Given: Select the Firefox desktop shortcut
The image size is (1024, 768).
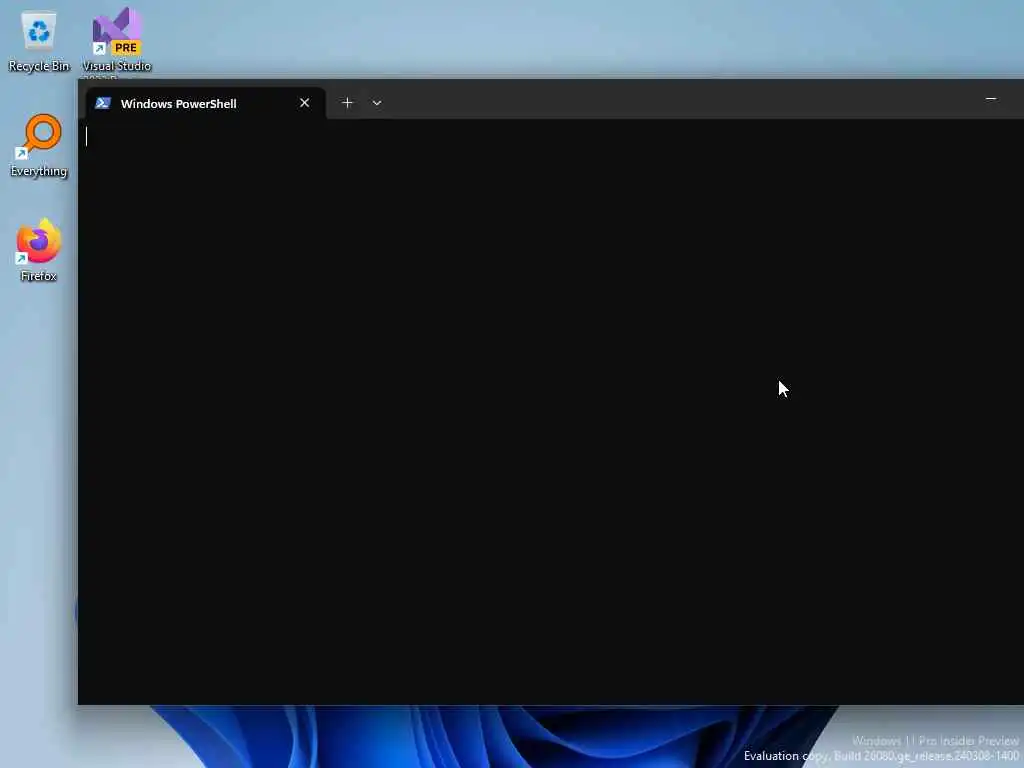Looking at the screenshot, I should [x=39, y=250].
